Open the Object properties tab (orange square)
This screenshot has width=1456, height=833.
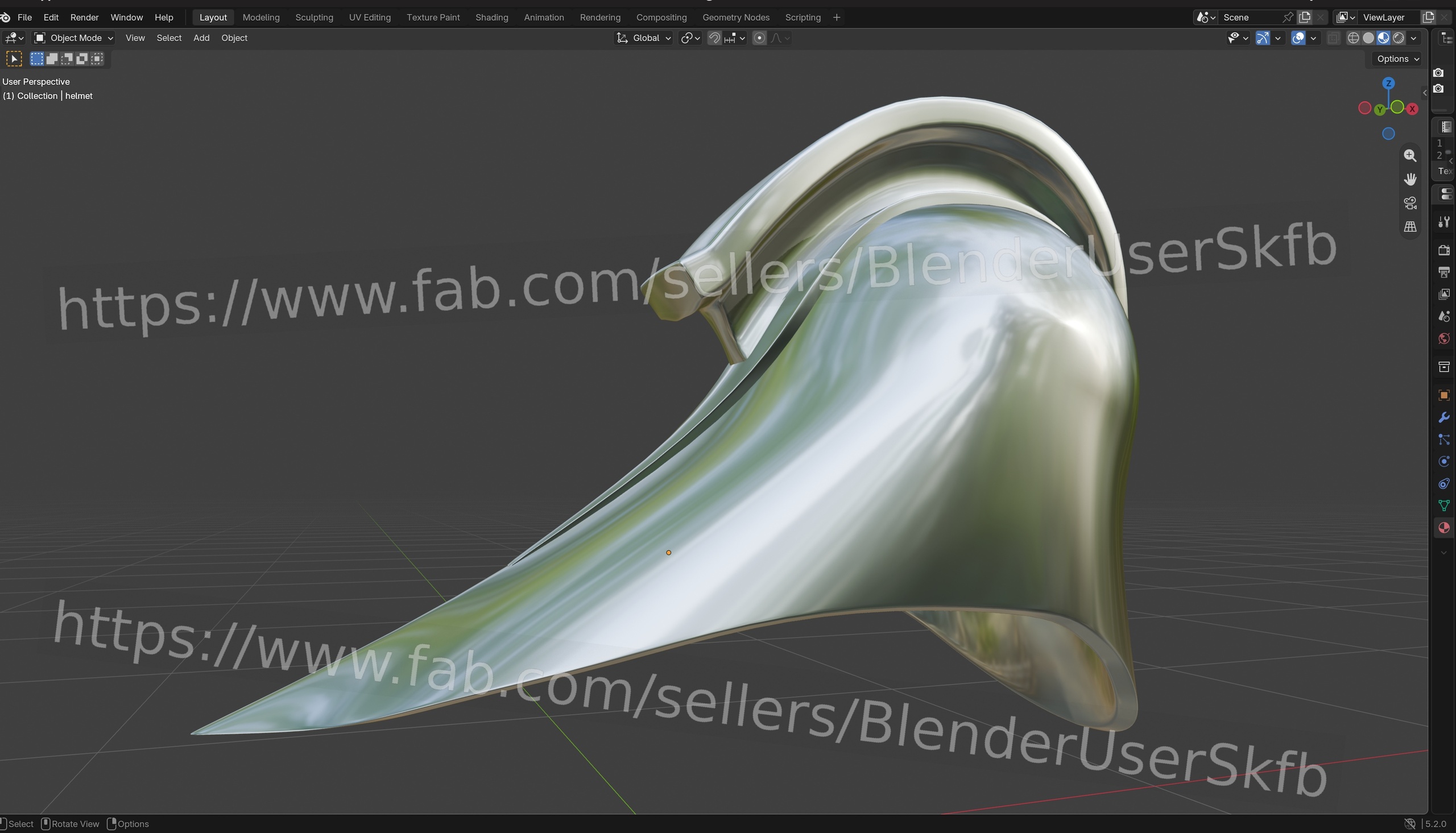click(x=1443, y=395)
